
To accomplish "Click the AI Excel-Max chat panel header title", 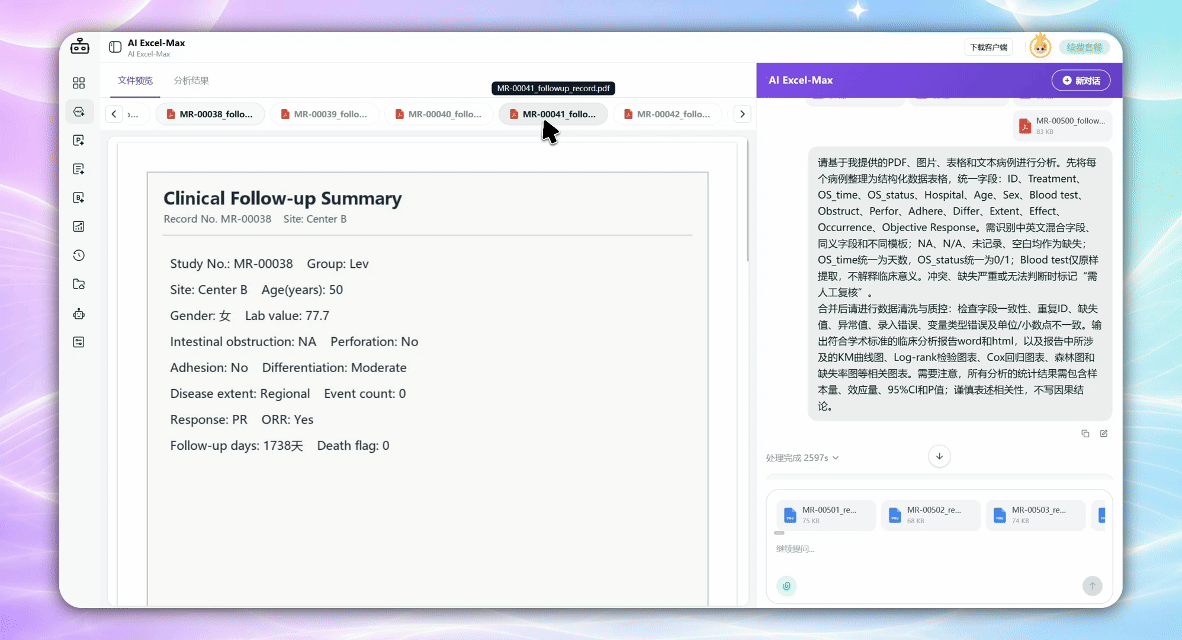I will [801, 80].
